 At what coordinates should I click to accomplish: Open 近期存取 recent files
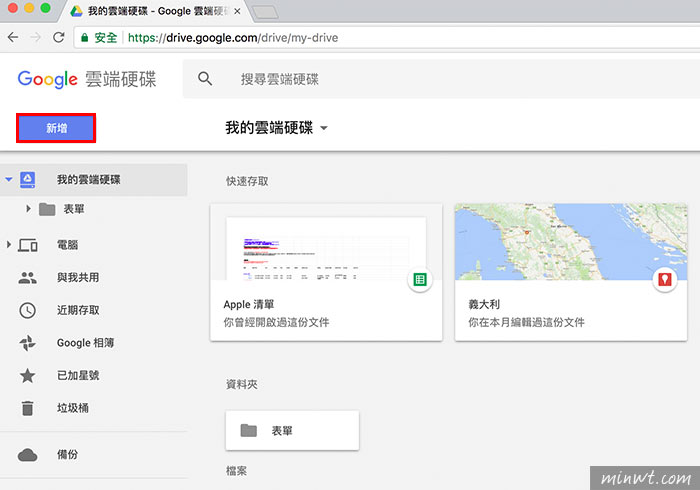click(x=78, y=310)
